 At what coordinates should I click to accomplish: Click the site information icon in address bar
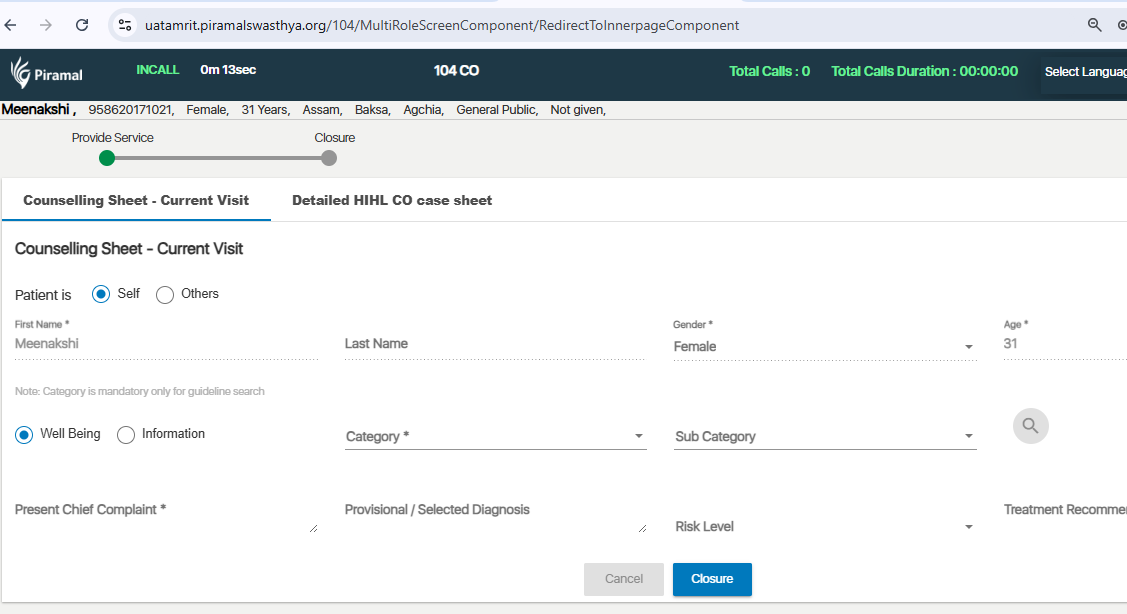(x=125, y=25)
